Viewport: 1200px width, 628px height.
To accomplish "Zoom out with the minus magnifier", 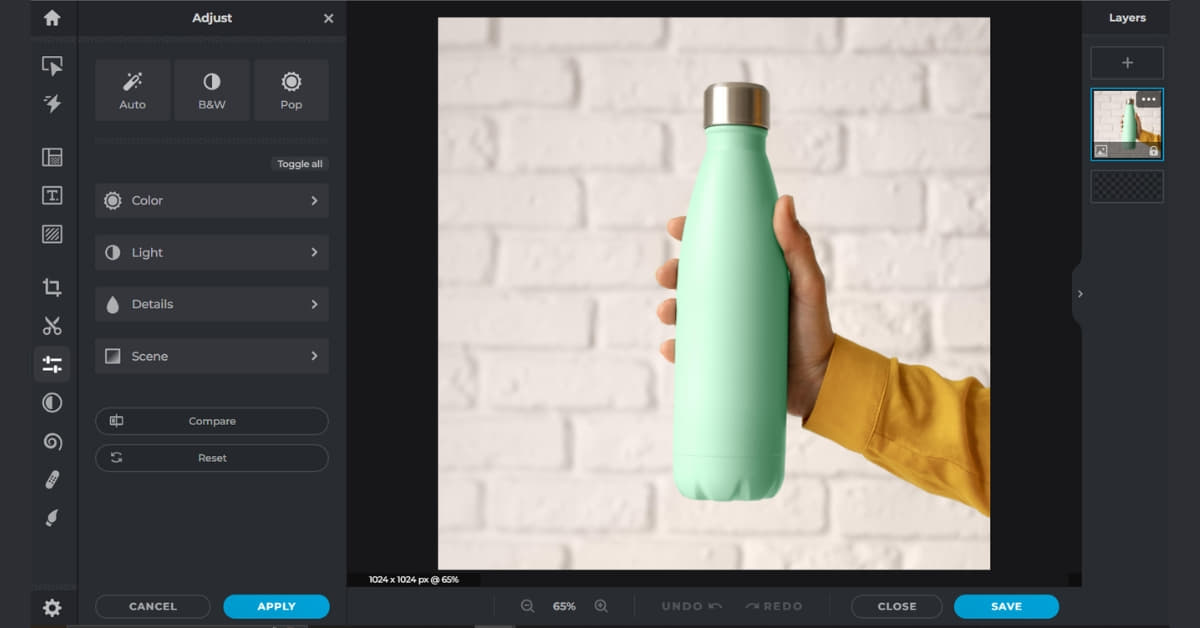I will [528, 606].
